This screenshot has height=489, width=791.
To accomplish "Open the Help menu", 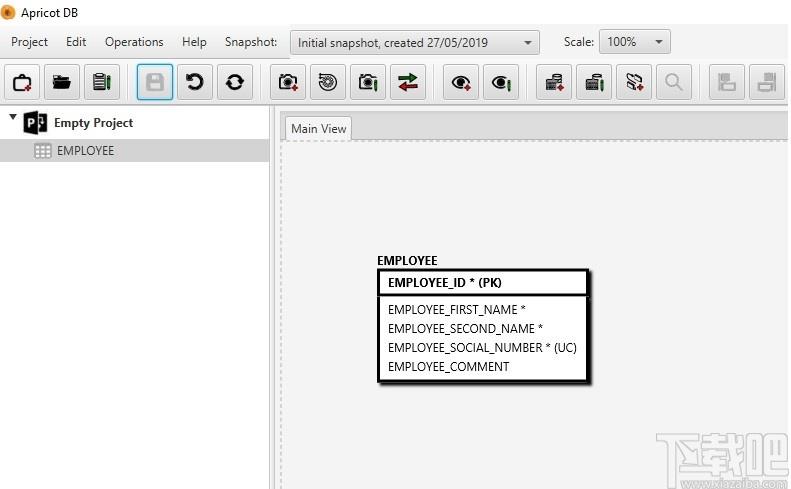I will (194, 42).
